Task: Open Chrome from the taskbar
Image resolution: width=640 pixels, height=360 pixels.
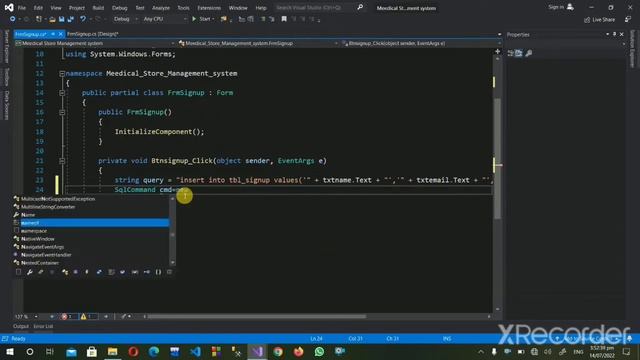Action: (x=278, y=351)
